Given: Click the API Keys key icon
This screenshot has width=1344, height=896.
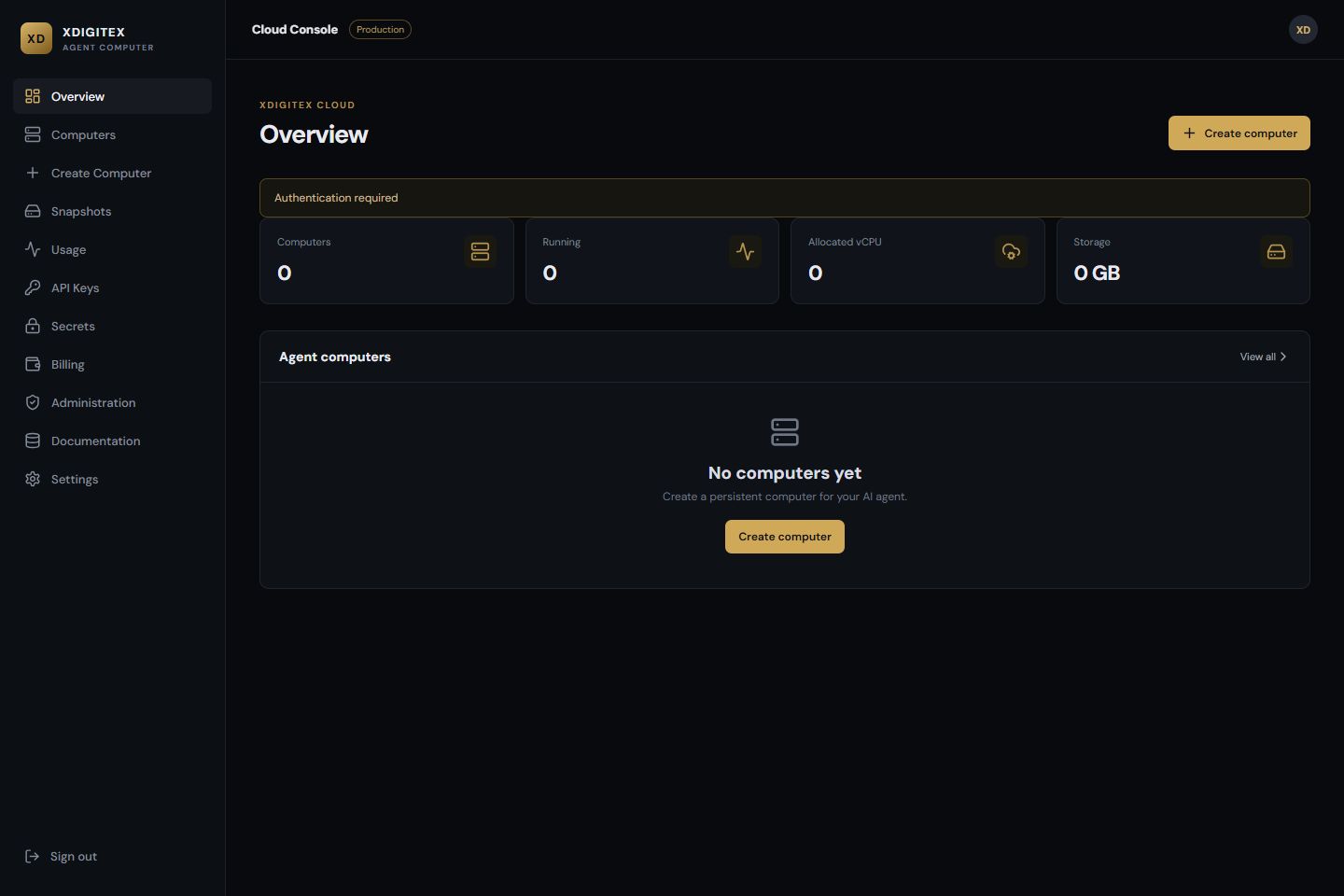Looking at the screenshot, I should [x=33, y=287].
